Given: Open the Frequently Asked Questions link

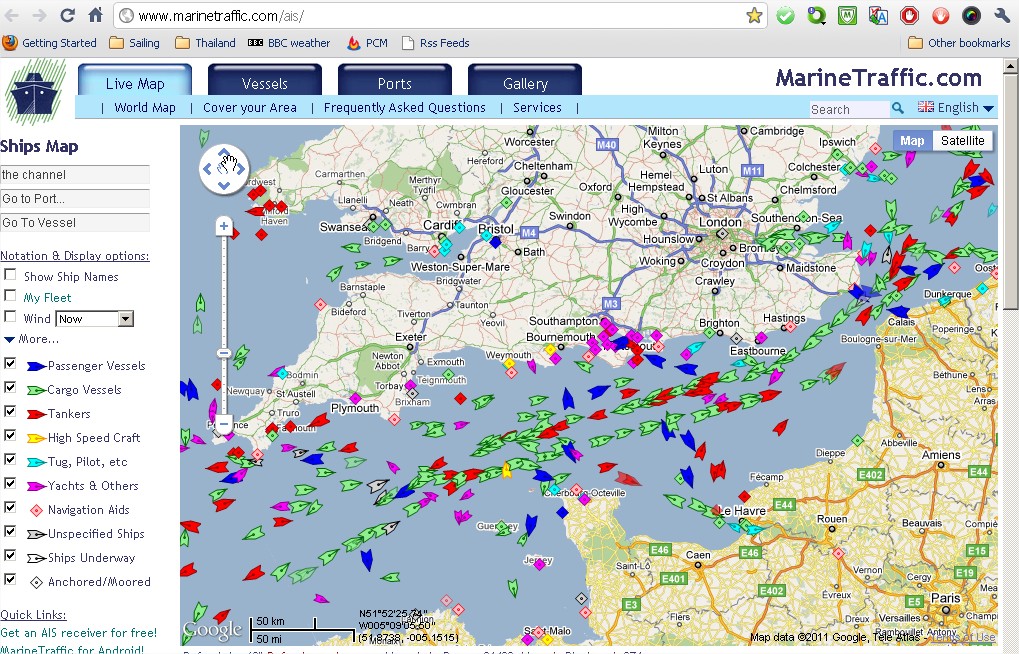Looking at the screenshot, I should coord(403,107).
